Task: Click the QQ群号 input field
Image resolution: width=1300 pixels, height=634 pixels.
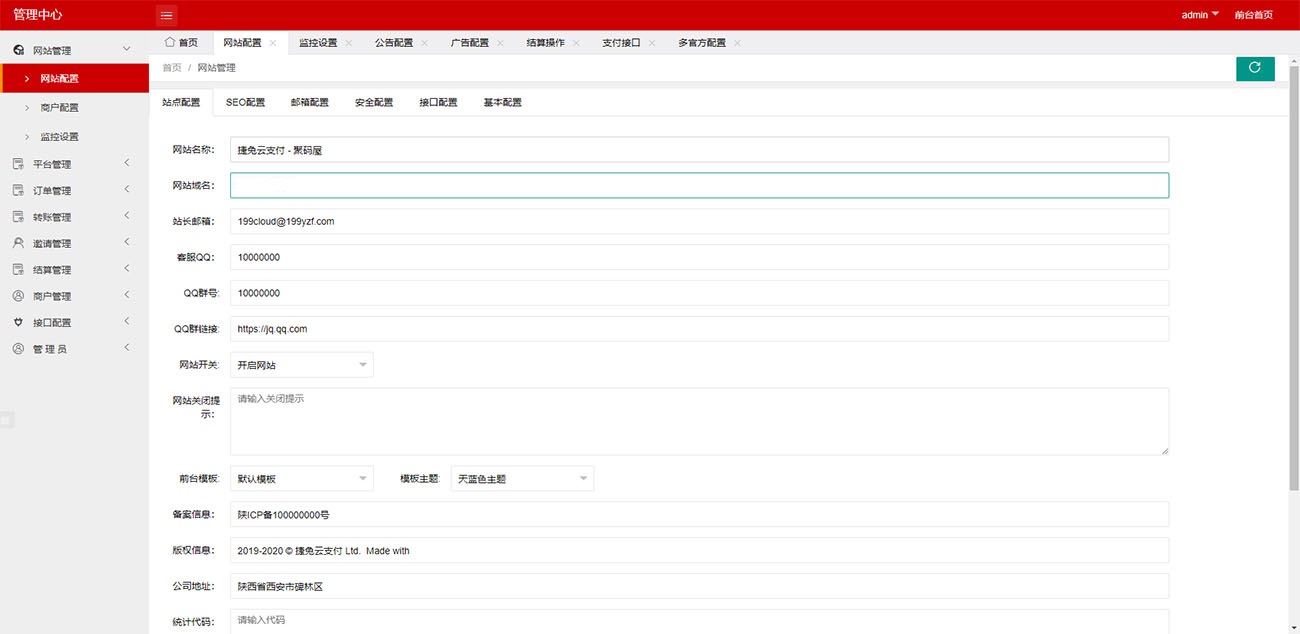Action: pos(699,293)
